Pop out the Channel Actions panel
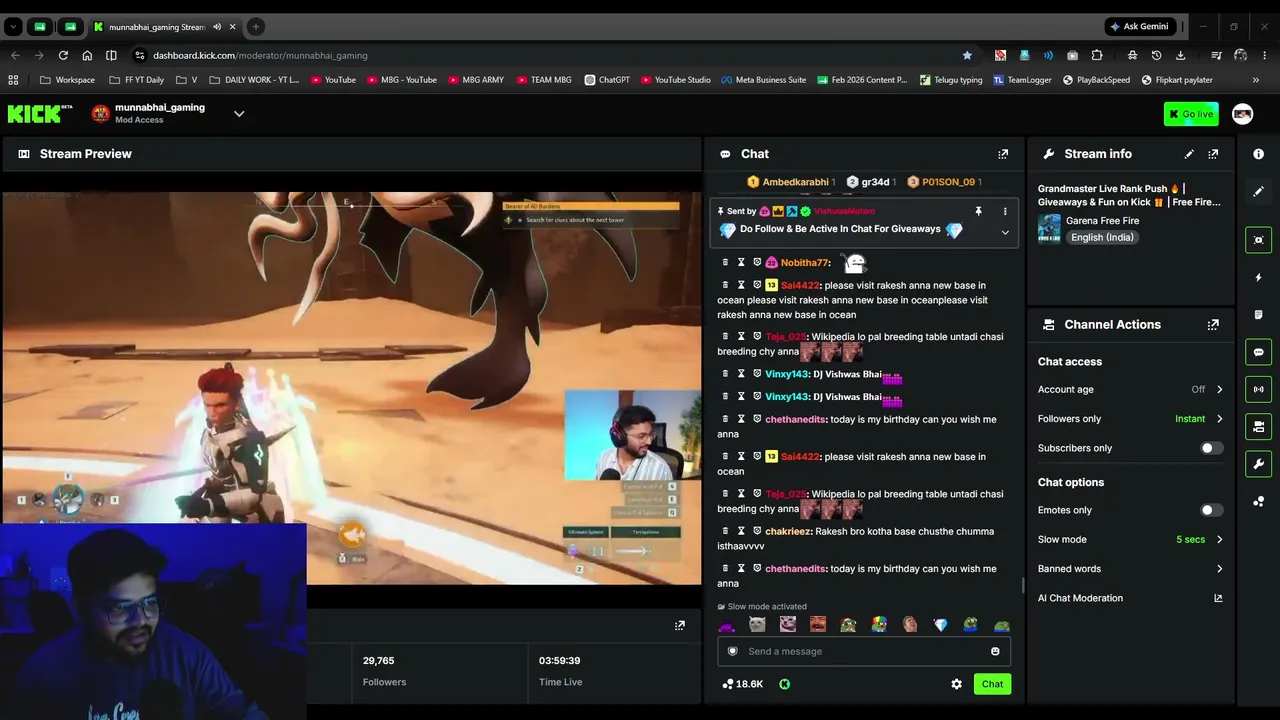 (x=1213, y=325)
